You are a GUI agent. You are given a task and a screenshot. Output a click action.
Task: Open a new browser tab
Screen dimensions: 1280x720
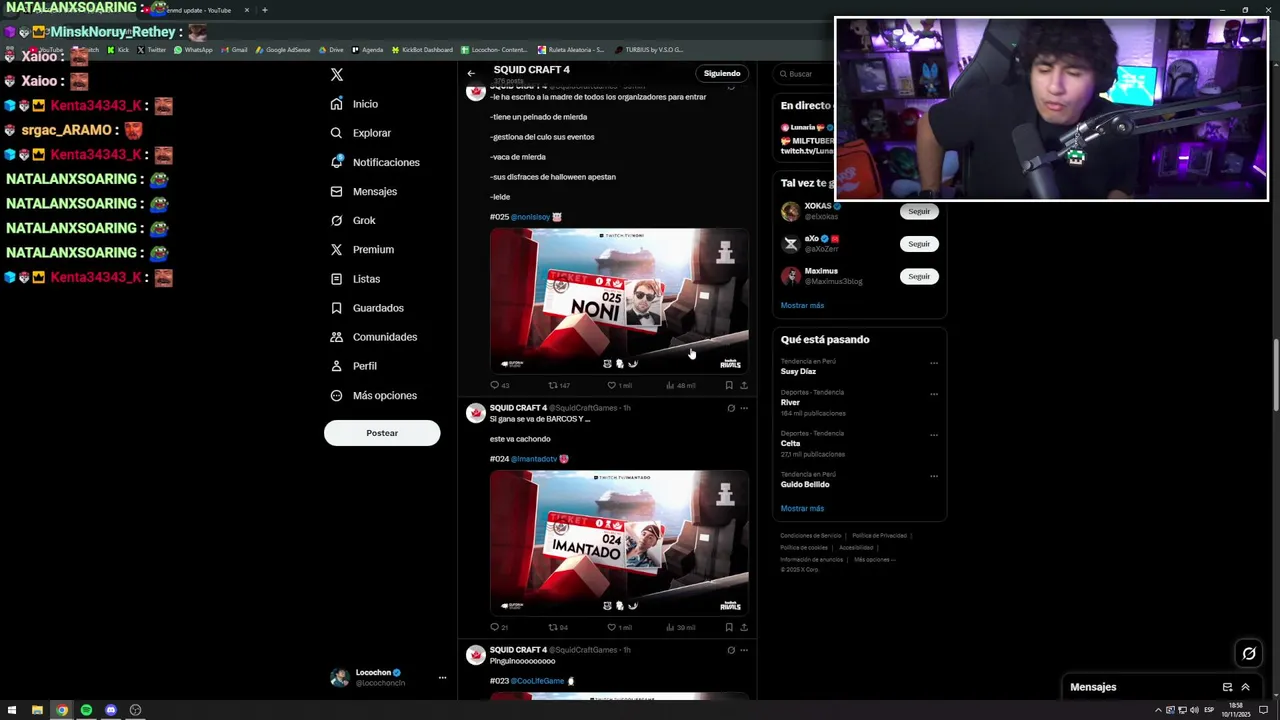264,10
